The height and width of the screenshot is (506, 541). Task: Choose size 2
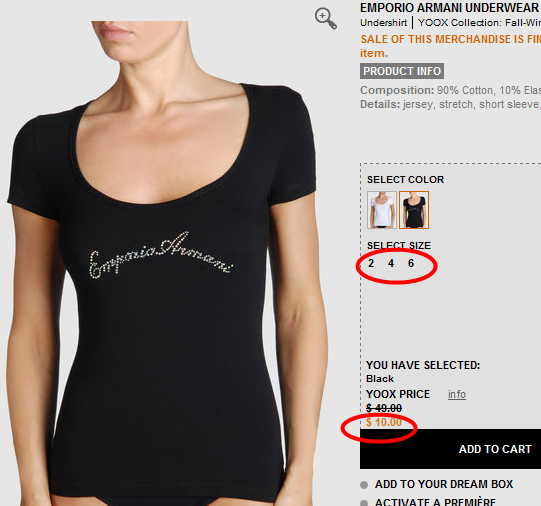point(371,263)
